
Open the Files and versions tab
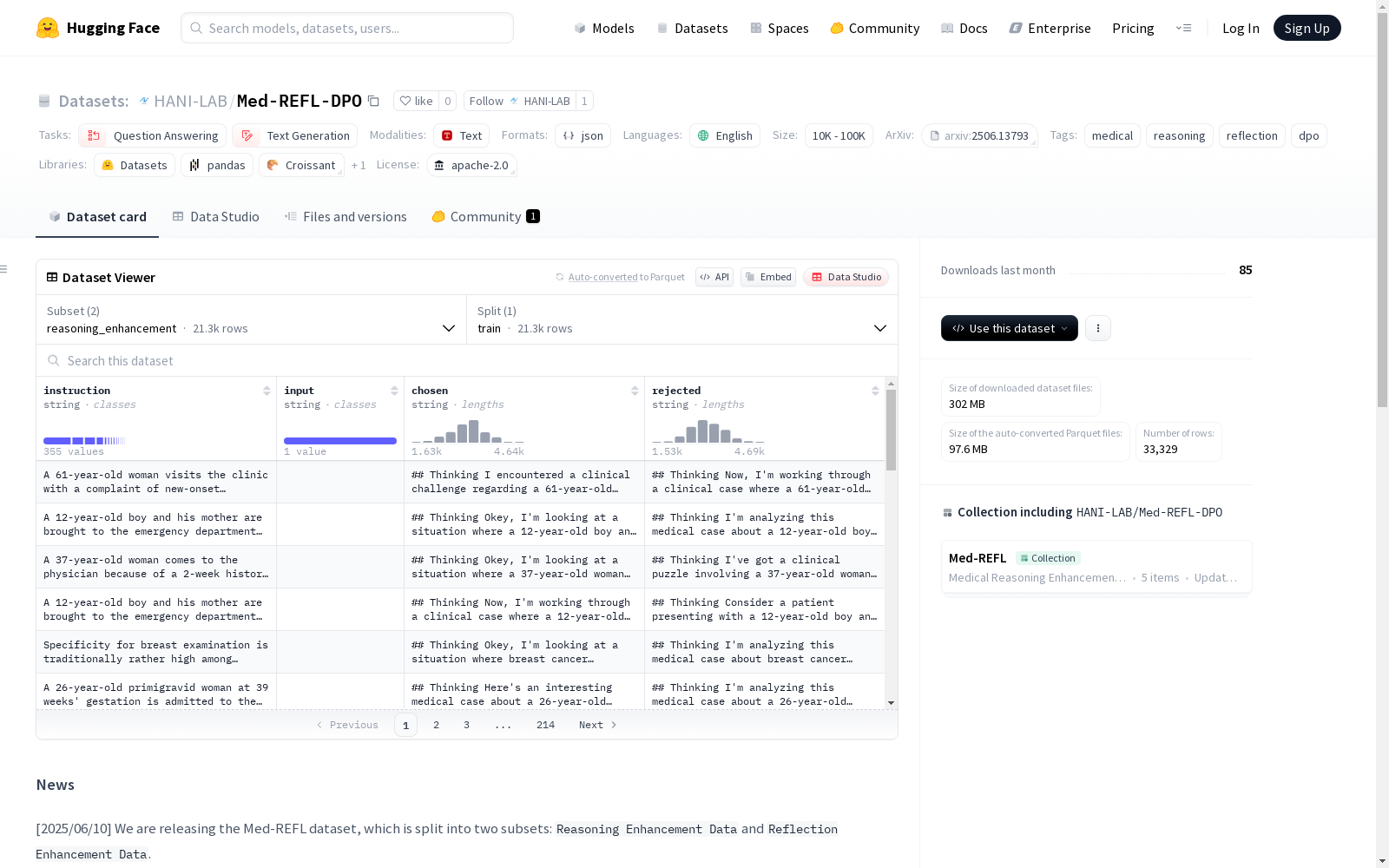pos(346,217)
